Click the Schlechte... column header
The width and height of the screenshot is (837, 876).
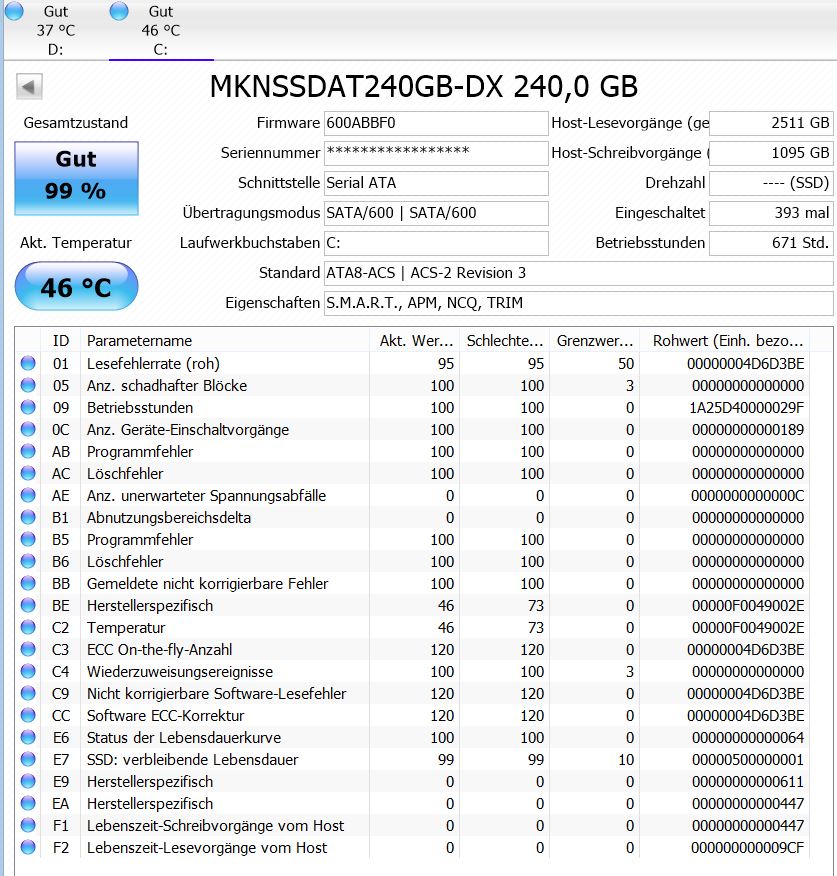pyautogui.click(x=505, y=341)
